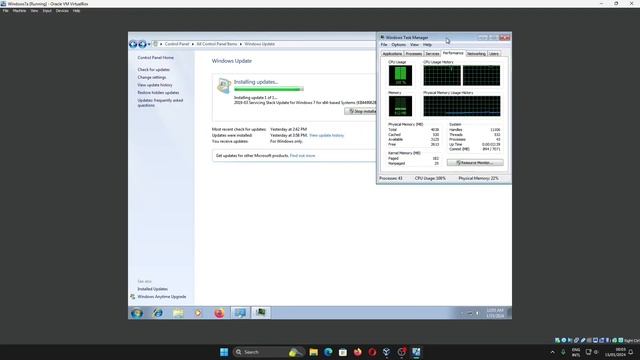
Task: Click the update installation progress bar
Action: (269, 89)
